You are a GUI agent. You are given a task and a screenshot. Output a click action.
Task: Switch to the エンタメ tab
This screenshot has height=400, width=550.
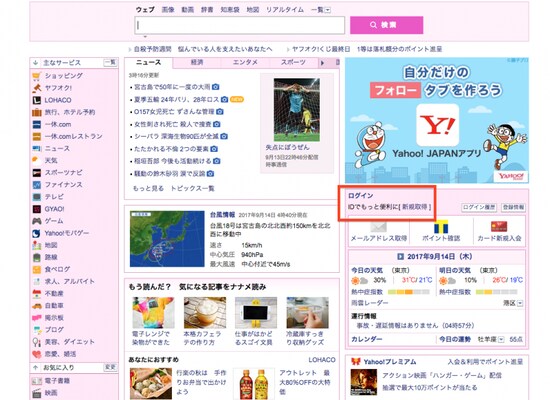point(245,62)
